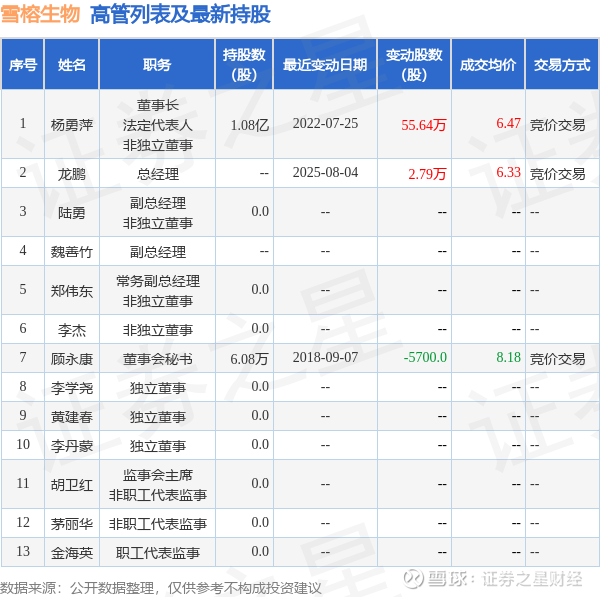The image size is (600, 597).
Task: Click 监事会主席 position text
Action: [x=158, y=475]
